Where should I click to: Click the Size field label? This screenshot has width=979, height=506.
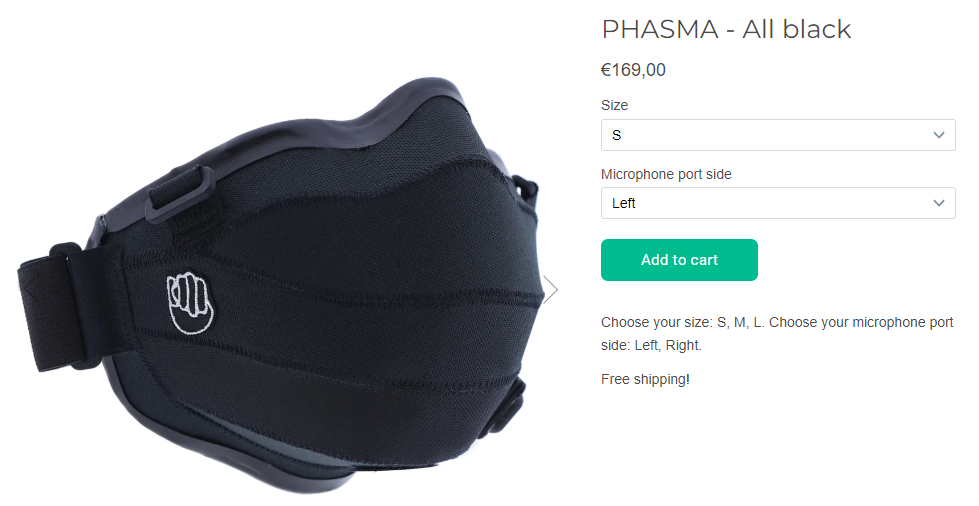(614, 105)
